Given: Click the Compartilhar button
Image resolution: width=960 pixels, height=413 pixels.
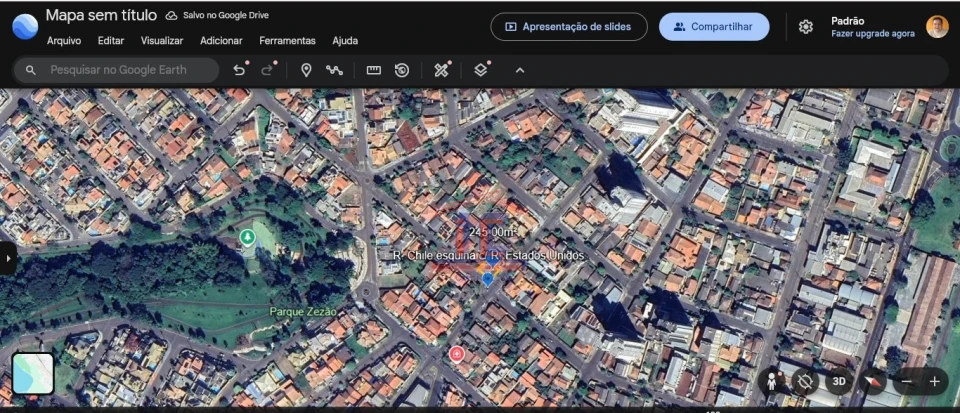Looking at the screenshot, I should tap(713, 27).
